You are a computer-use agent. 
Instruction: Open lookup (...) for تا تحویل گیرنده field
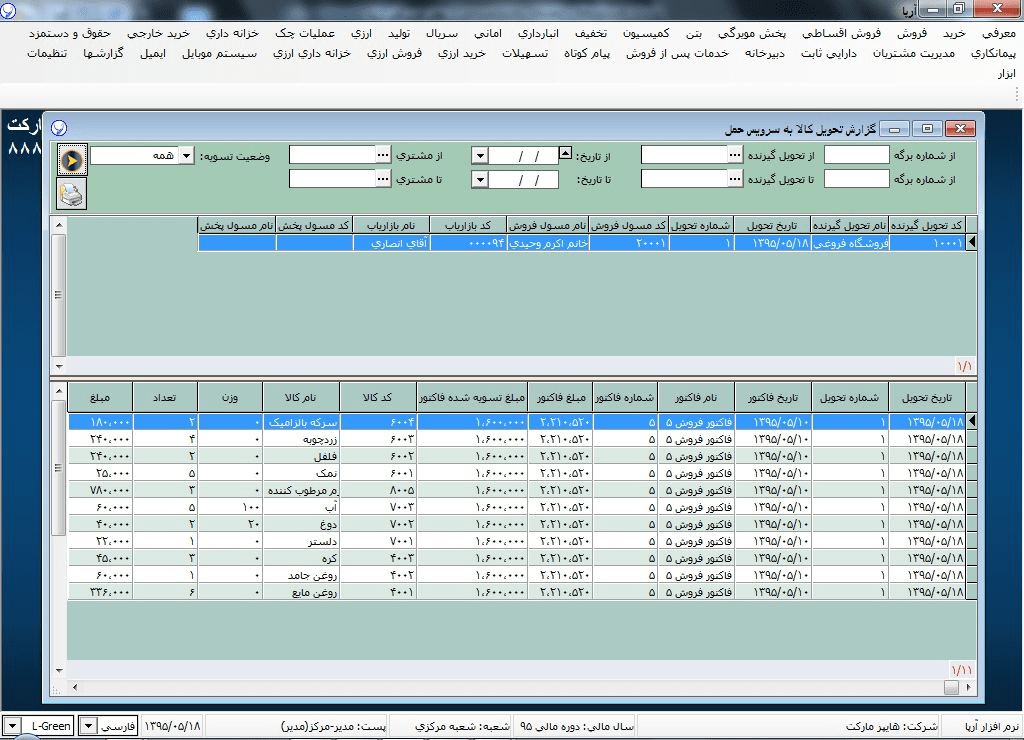(737, 179)
